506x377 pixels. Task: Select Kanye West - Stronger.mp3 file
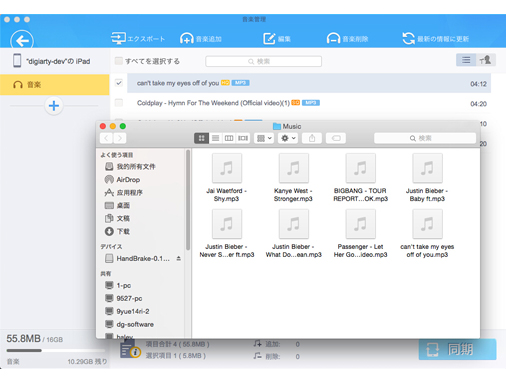(x=293, y=178)
